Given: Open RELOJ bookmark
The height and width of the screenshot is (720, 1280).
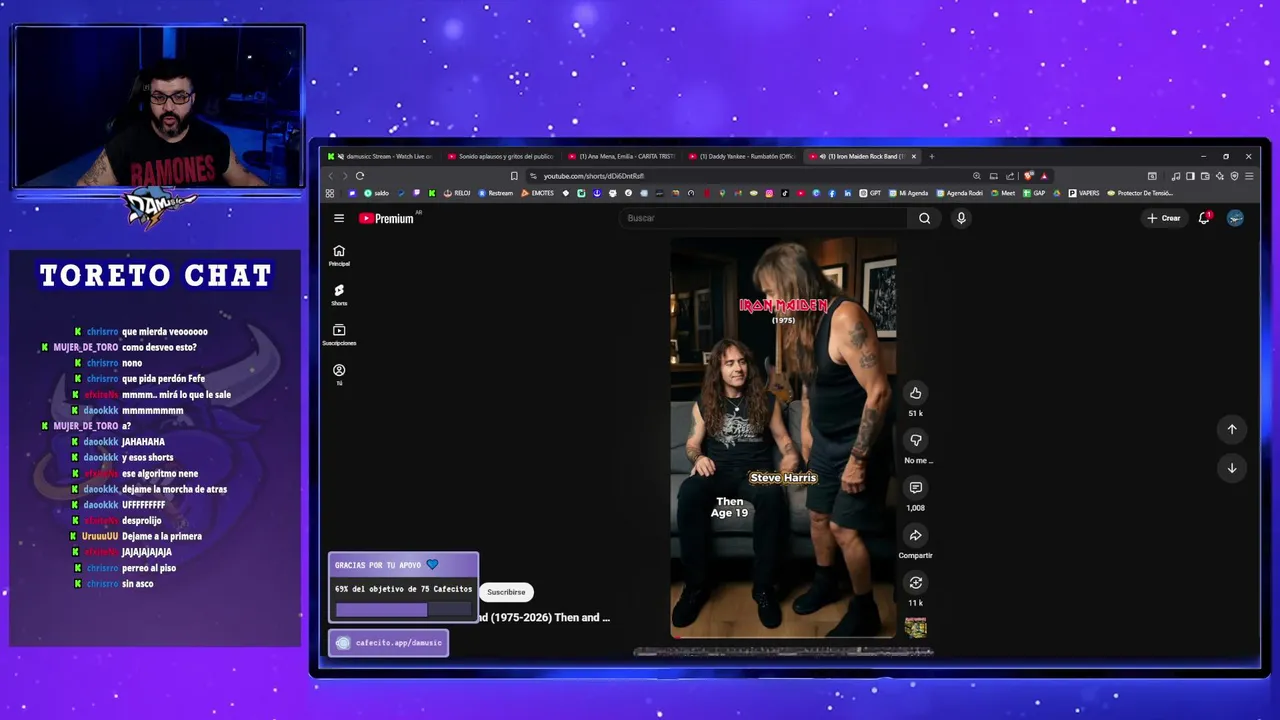Looking at the screenshot, I should 459,193.
